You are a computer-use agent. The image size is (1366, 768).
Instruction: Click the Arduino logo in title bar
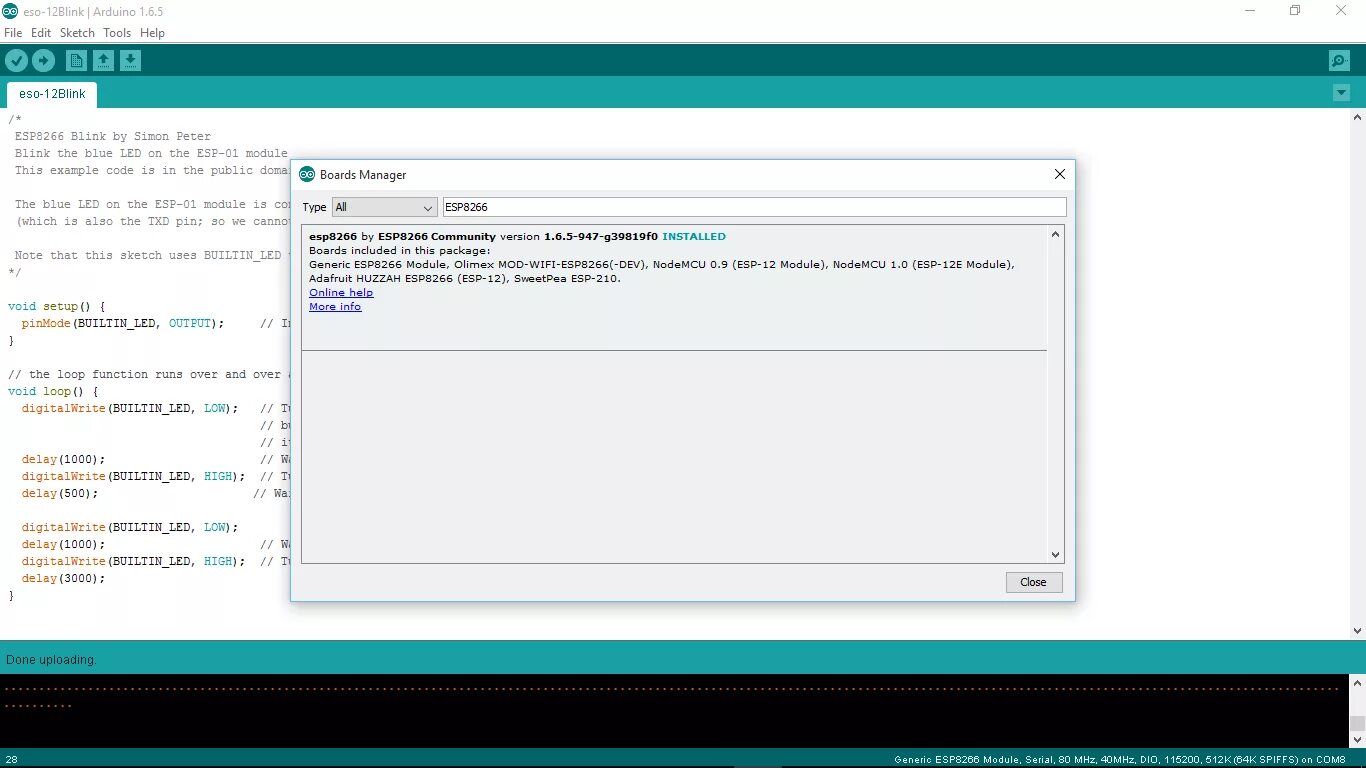pos(10,11)
